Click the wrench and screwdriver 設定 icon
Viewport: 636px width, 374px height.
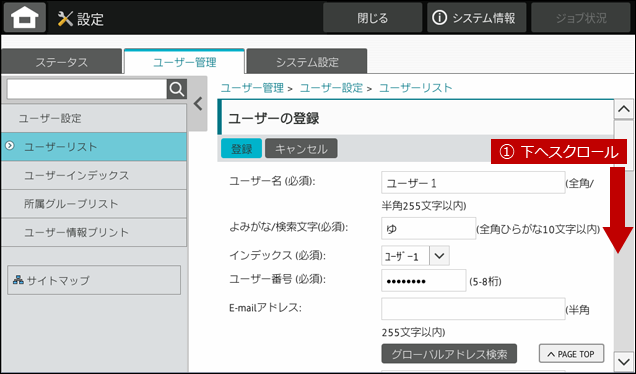(65, 19)
